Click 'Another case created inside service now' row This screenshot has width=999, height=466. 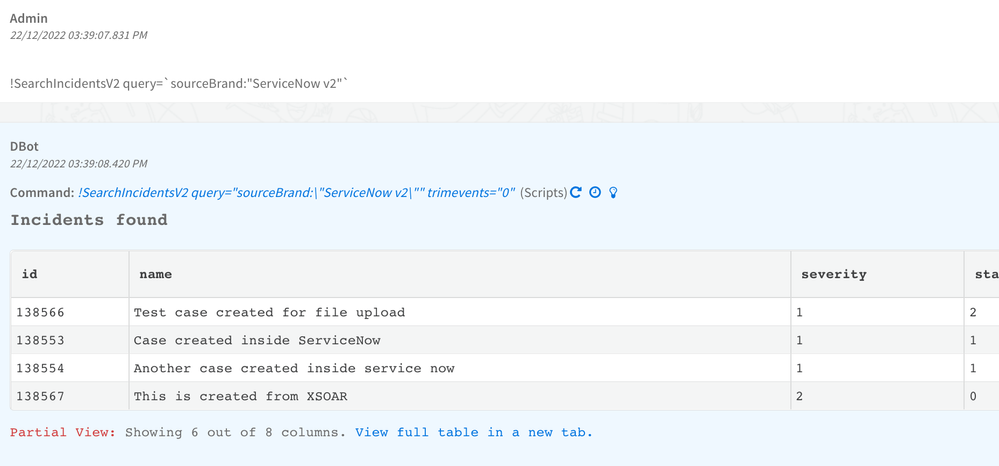click(x=294, y=368)
